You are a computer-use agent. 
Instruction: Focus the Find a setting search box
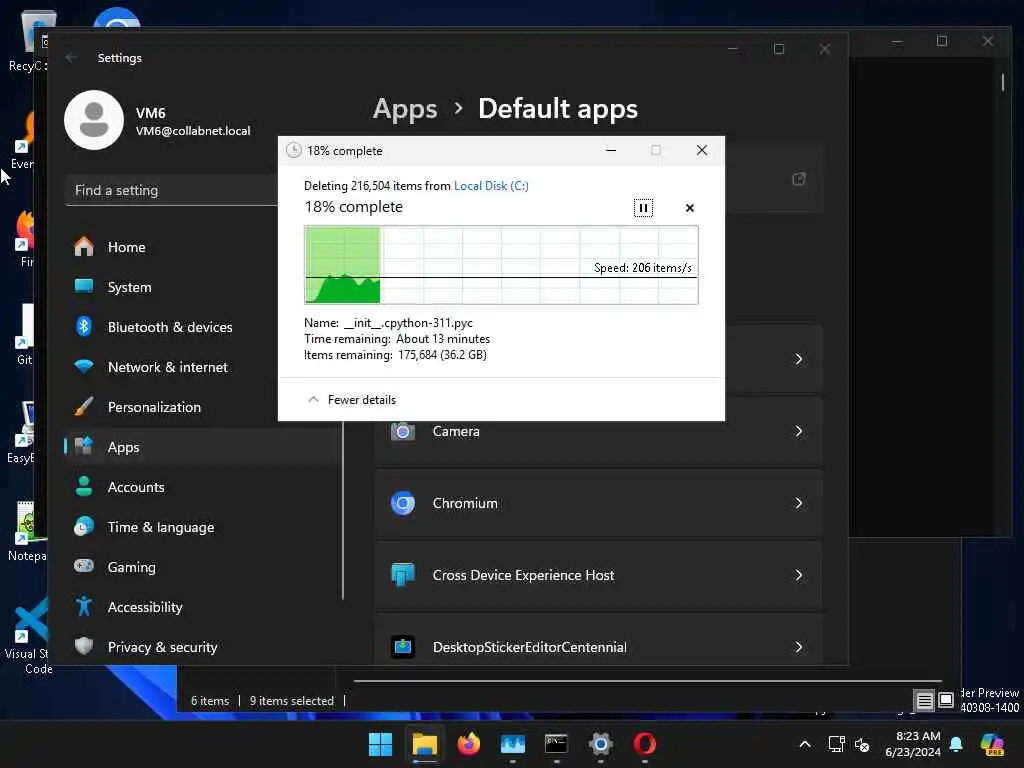tap(172, 190)
